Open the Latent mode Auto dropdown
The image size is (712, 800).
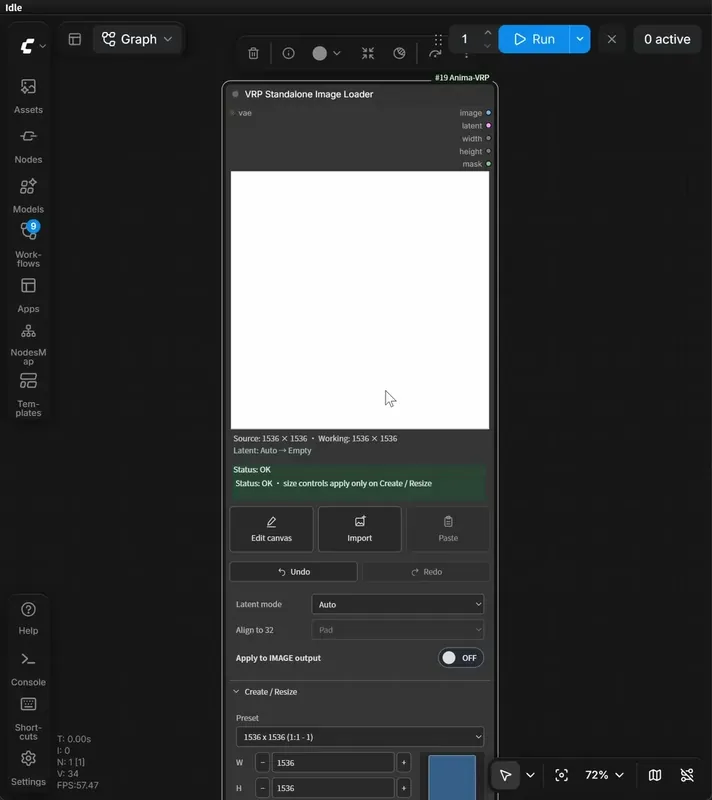pyautogui.click(x=397, y=604)
